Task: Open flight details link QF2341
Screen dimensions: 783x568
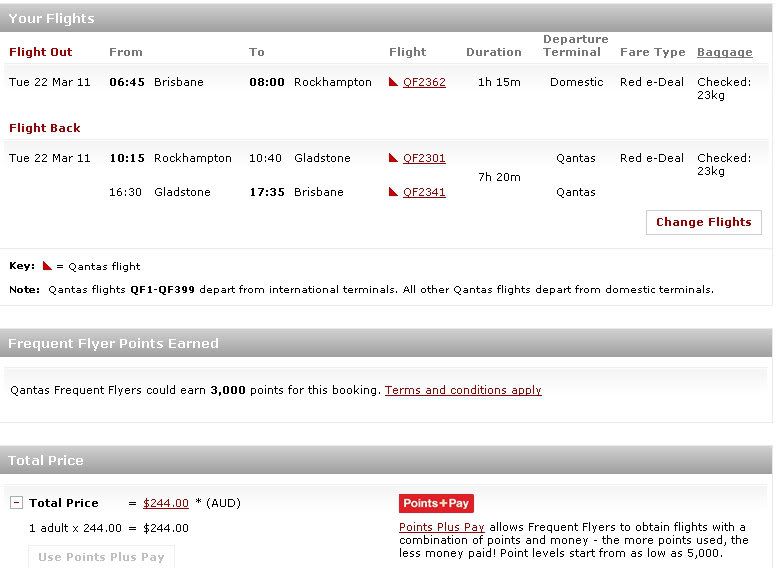Action: coord(424,192)
